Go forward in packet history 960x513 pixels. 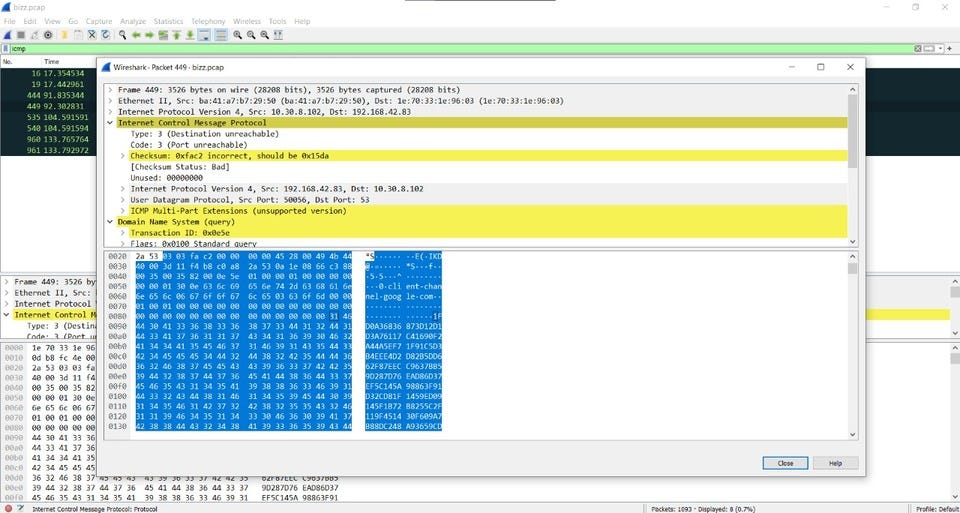click(x=149, y=35)
